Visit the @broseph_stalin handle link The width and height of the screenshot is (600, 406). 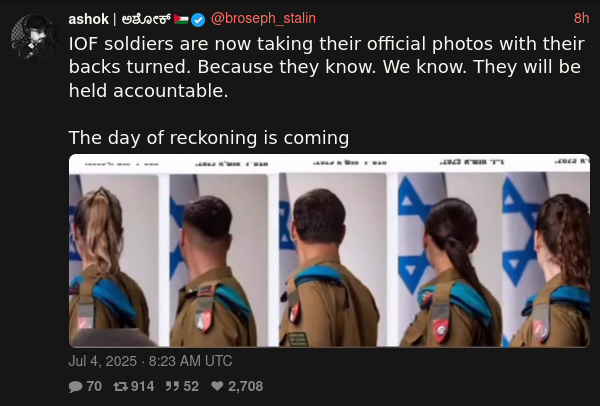coord(263,18)
